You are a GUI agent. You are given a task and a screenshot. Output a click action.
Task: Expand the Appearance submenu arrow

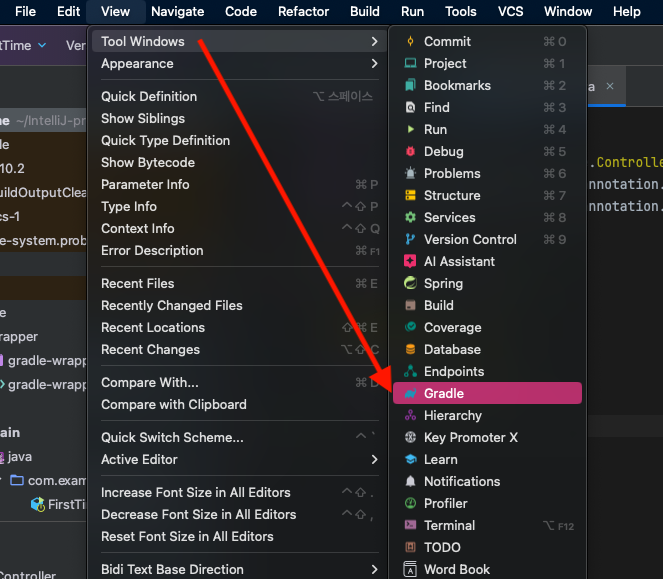pos(374,63)
